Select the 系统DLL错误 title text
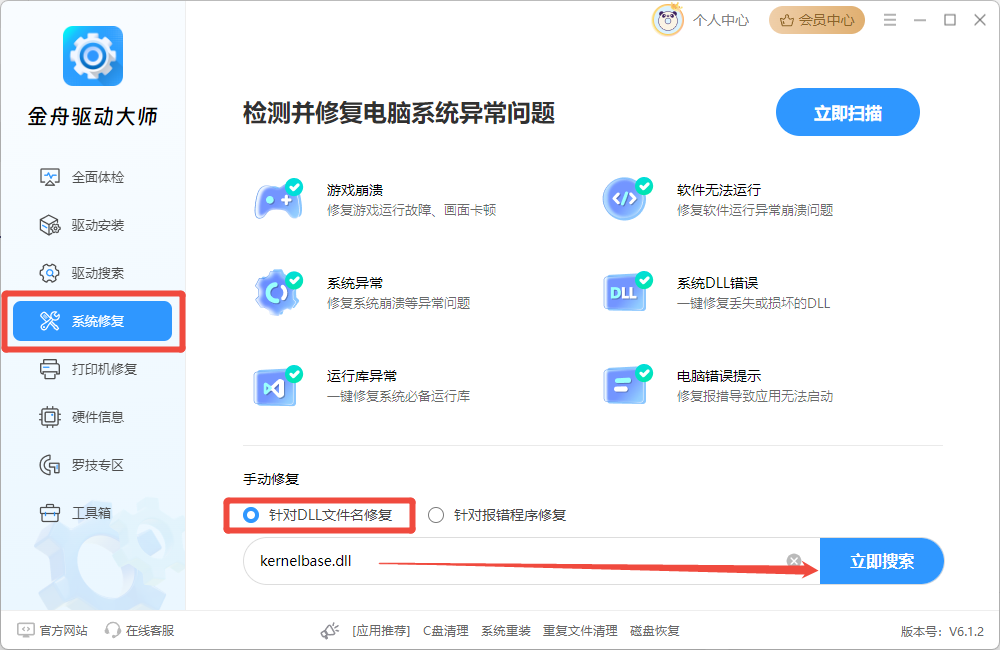This screenshot has height=650, width=1000. click(717, 283)
